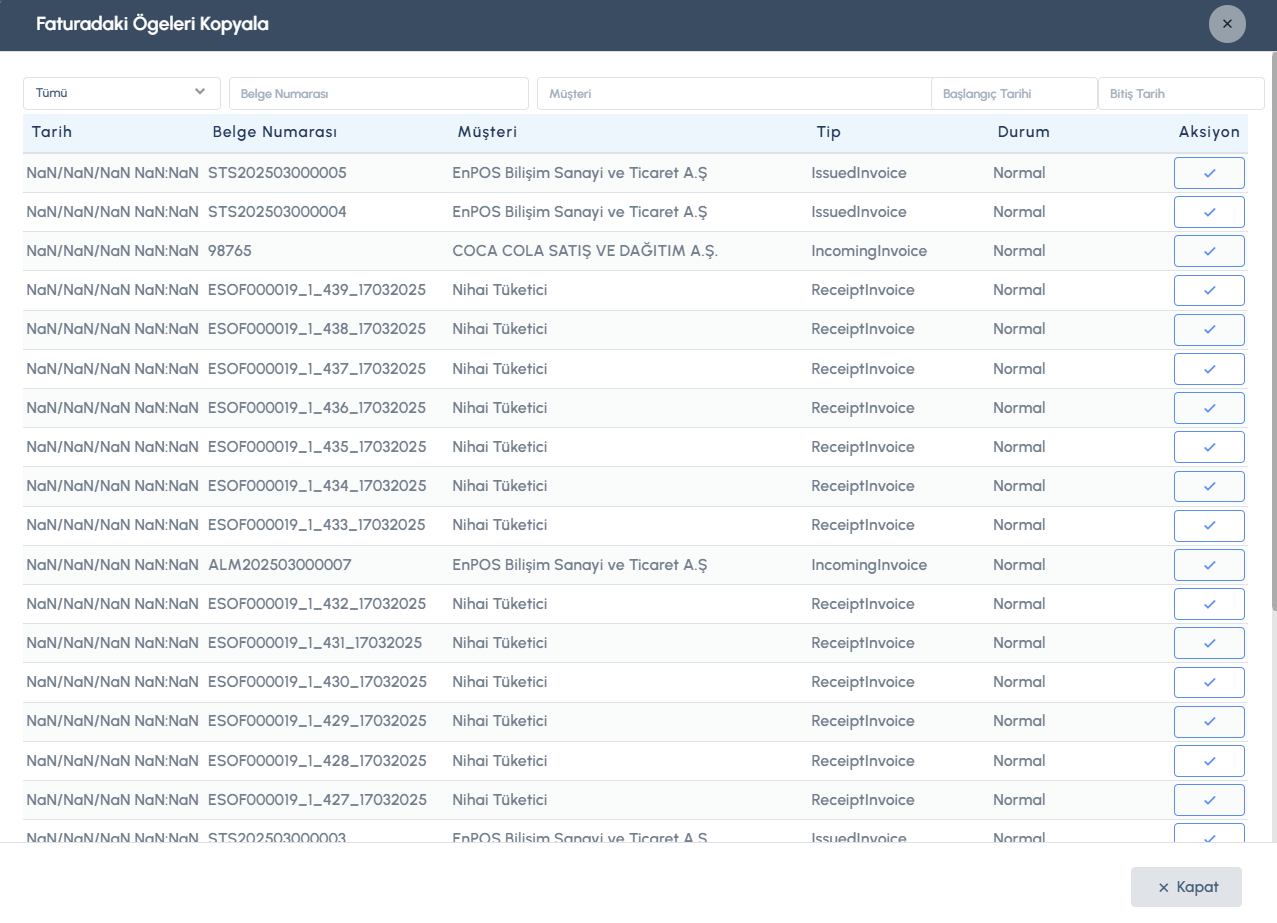This screenshot has width=1277, height=923.
Task: Open the Tümü type filter dropdown
Action: (121, 93)
